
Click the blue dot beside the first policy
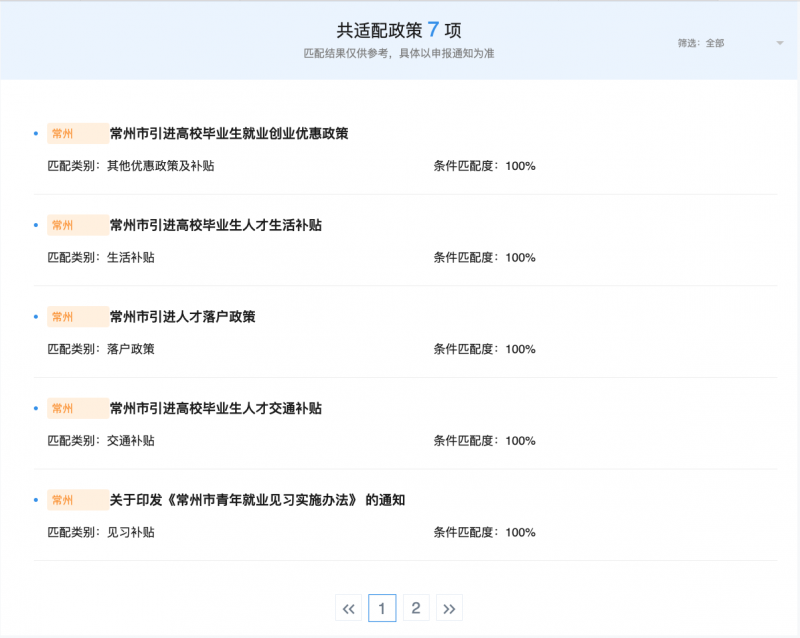[35, 132]
